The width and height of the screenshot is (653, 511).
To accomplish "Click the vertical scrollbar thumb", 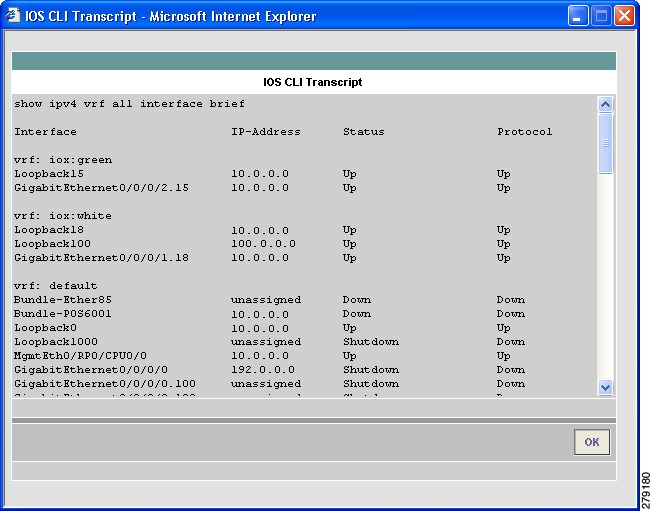I will click(x=606, y=143).
